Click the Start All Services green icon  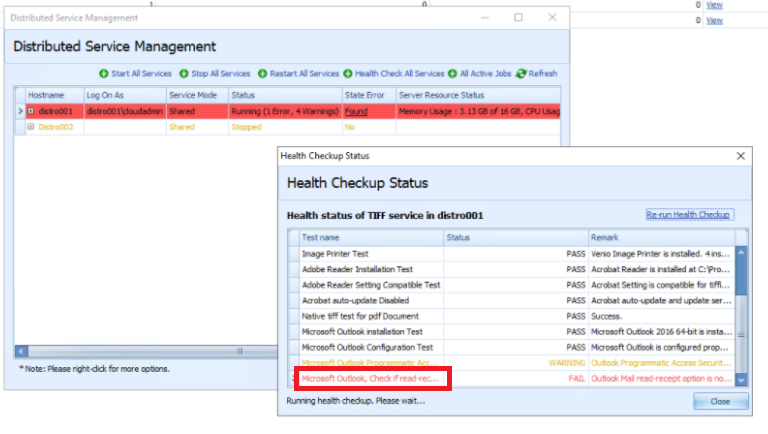[x=103, y=73]
